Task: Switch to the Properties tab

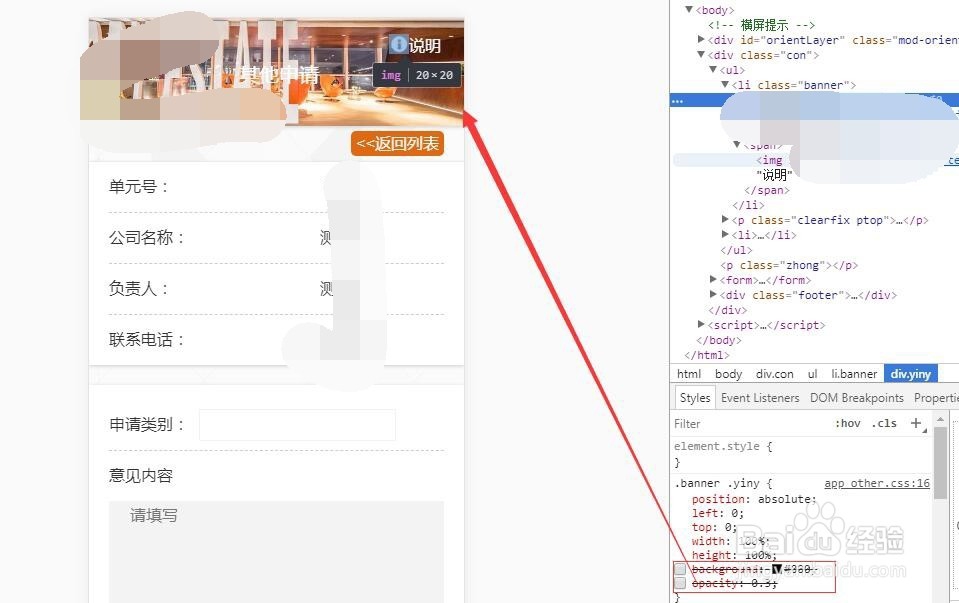Action: tap(936, 397)
